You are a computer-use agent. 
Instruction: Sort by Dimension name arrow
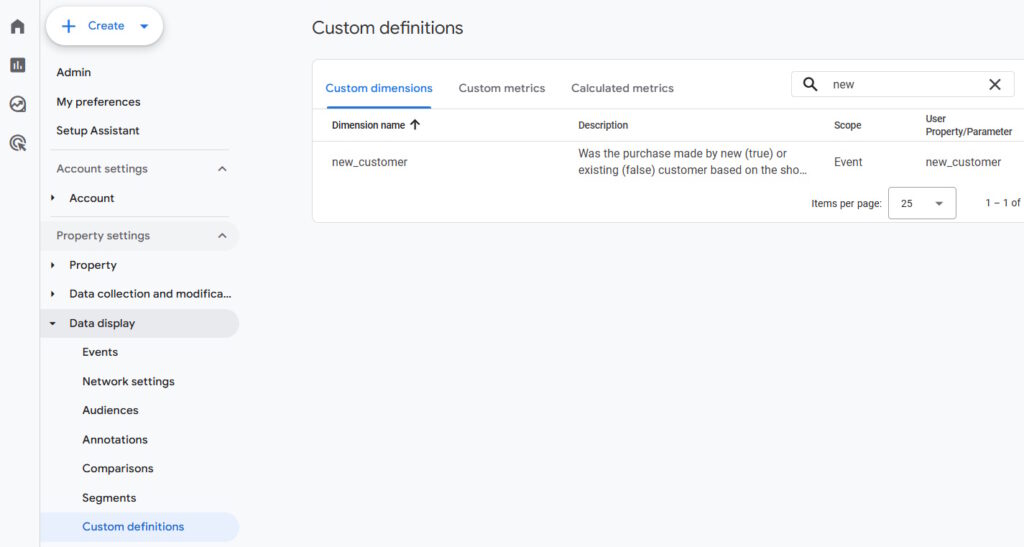coord(415,125)
